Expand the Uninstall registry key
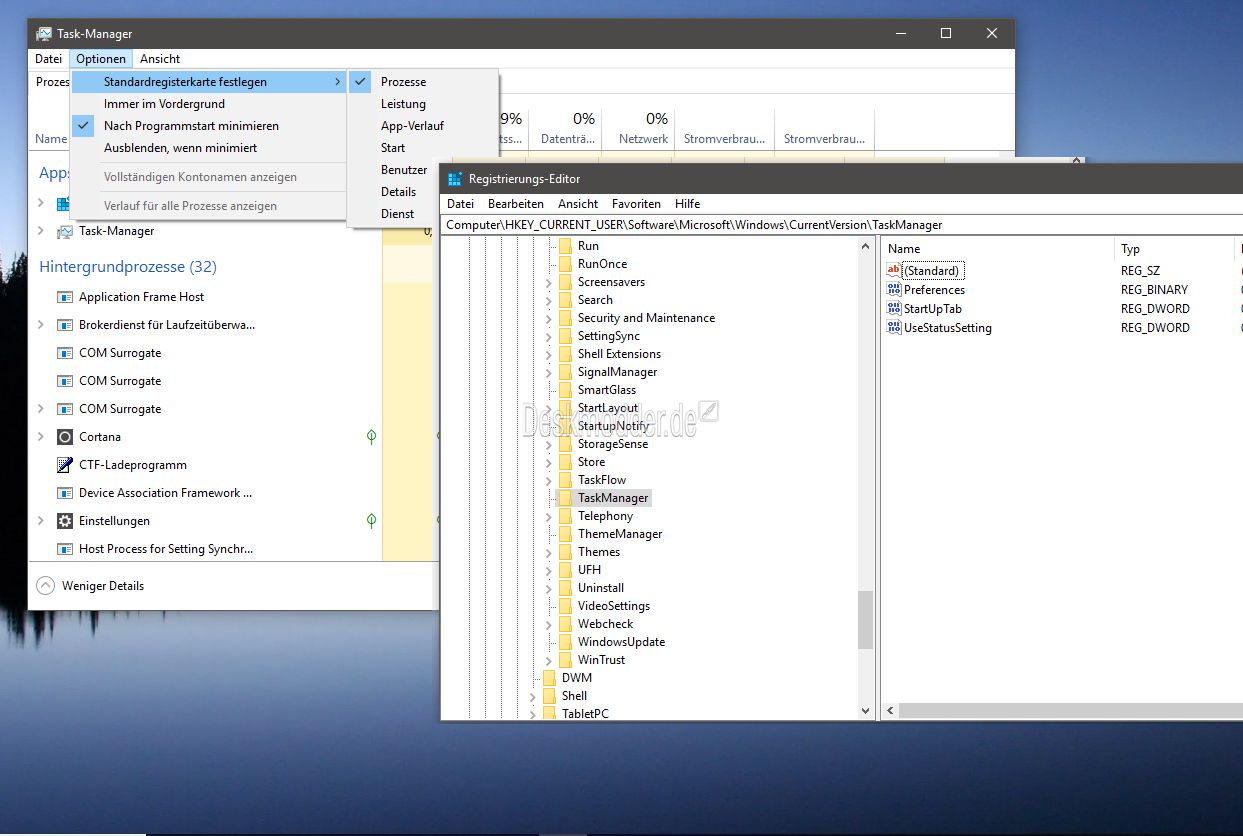 pos(549,589)
